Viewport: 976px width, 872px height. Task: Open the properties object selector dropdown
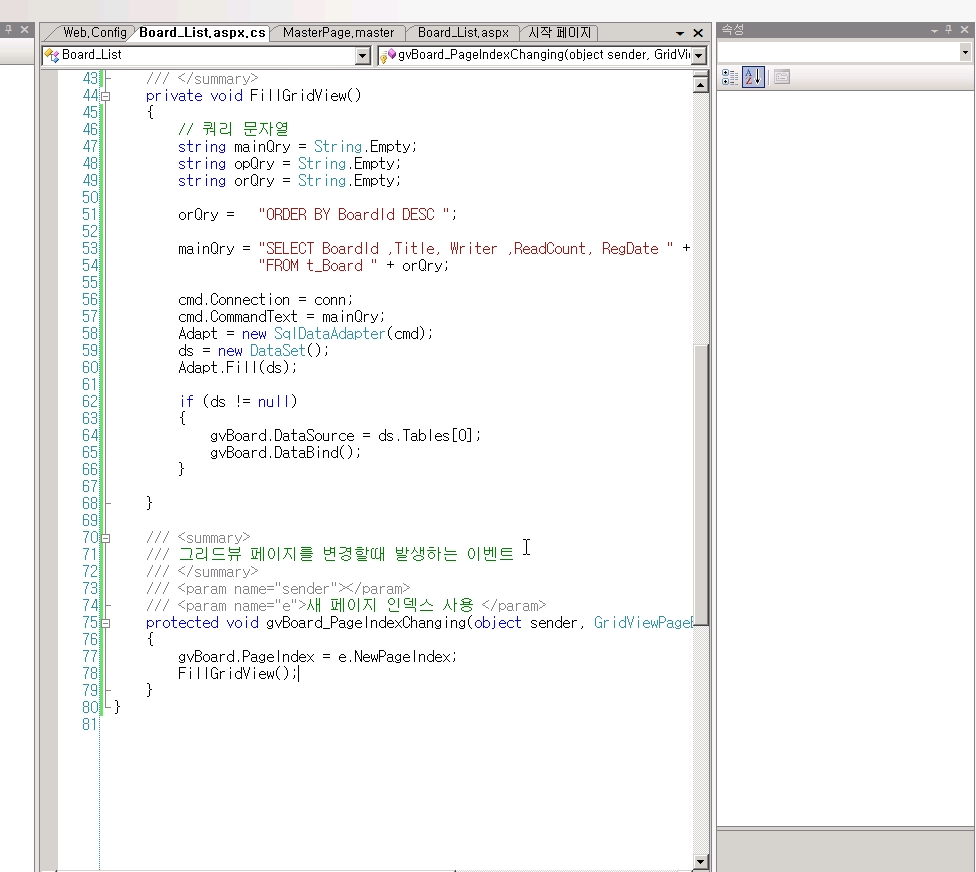click(x=965, y=53)
